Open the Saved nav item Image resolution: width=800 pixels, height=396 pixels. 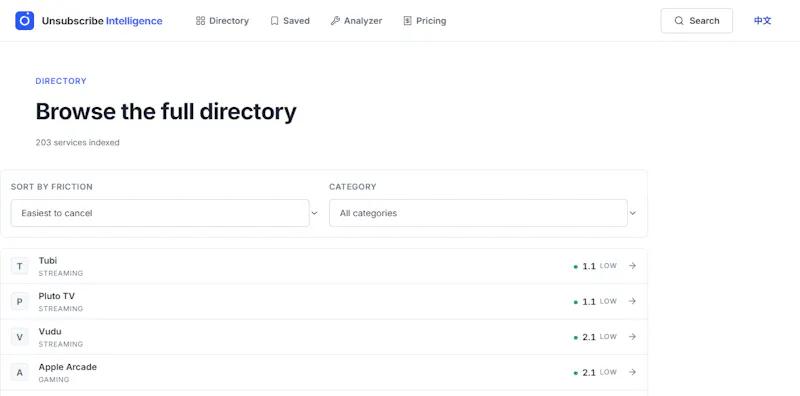[x=290, y=21]
